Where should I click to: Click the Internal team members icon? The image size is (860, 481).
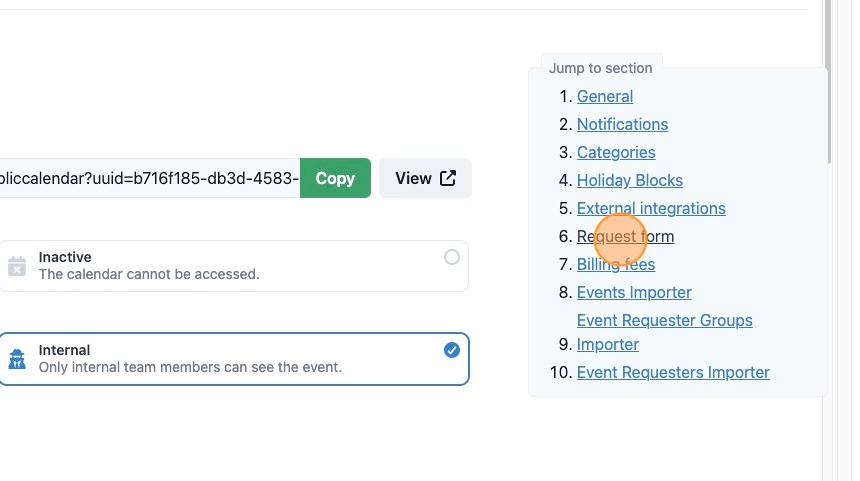[x=17, y=359]
